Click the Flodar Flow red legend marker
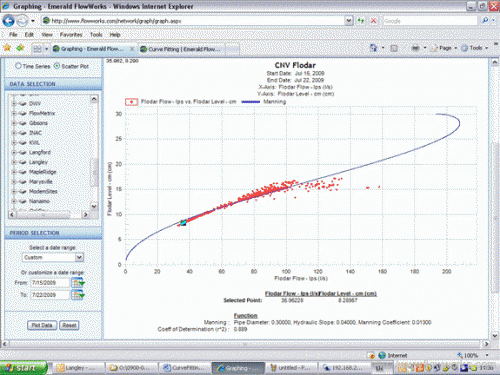The width and height of the screenshot is (500, 375). (131, 102)
